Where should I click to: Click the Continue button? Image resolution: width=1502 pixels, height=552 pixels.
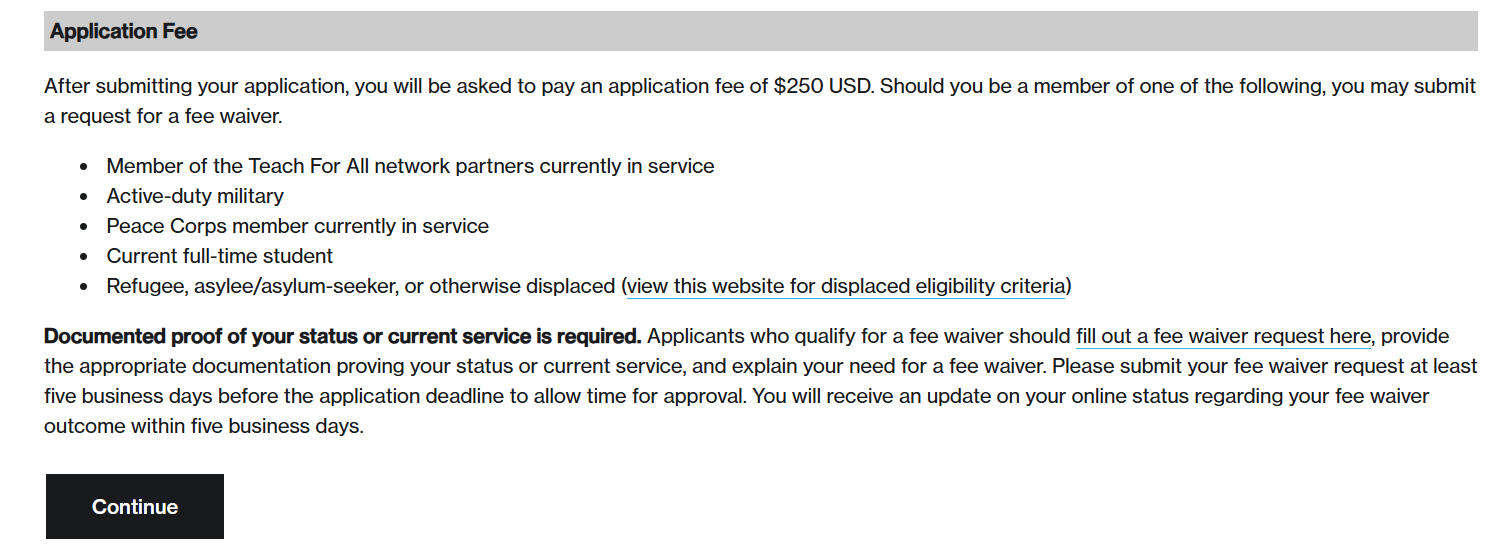click(134, 506)
